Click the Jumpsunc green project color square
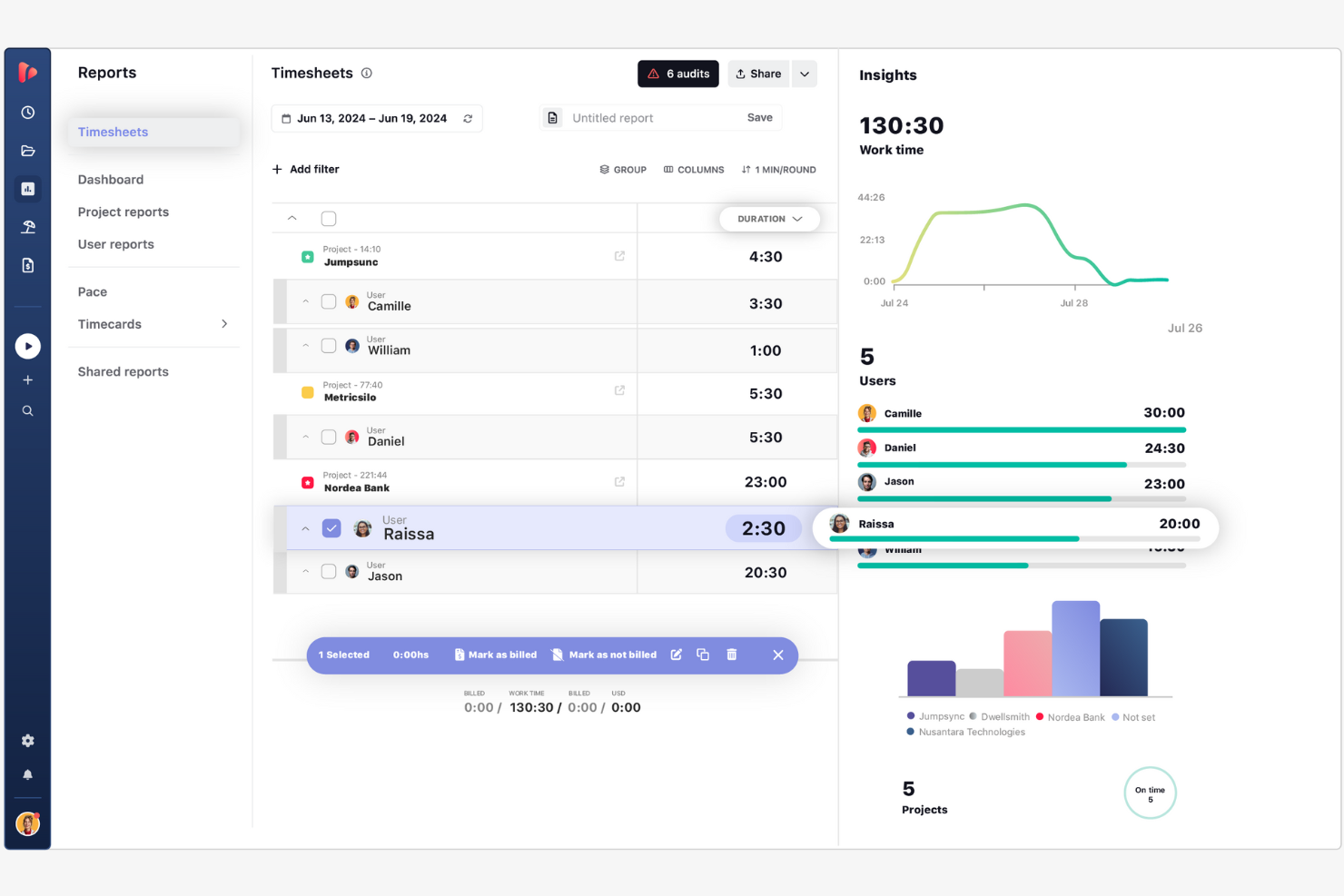This screenshot has width=1344, height=896. 308,257
